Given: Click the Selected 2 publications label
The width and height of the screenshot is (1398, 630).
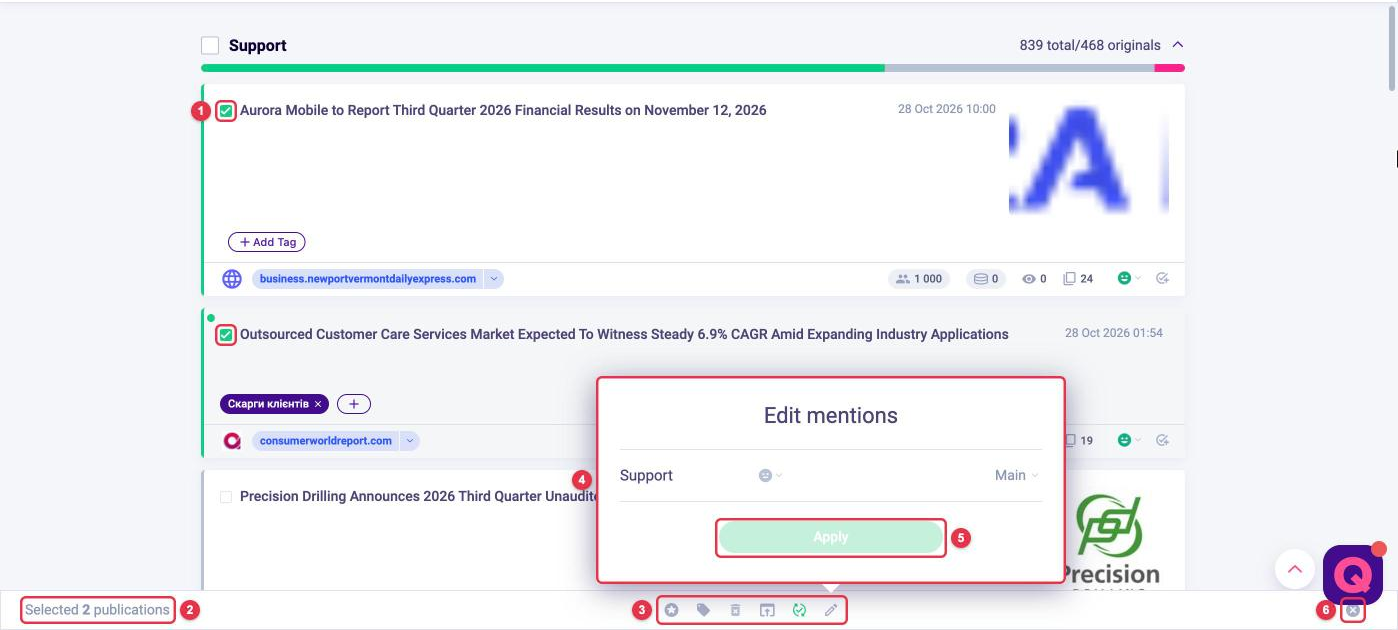Looking at the screenshot, I should [x=97, y=610].
